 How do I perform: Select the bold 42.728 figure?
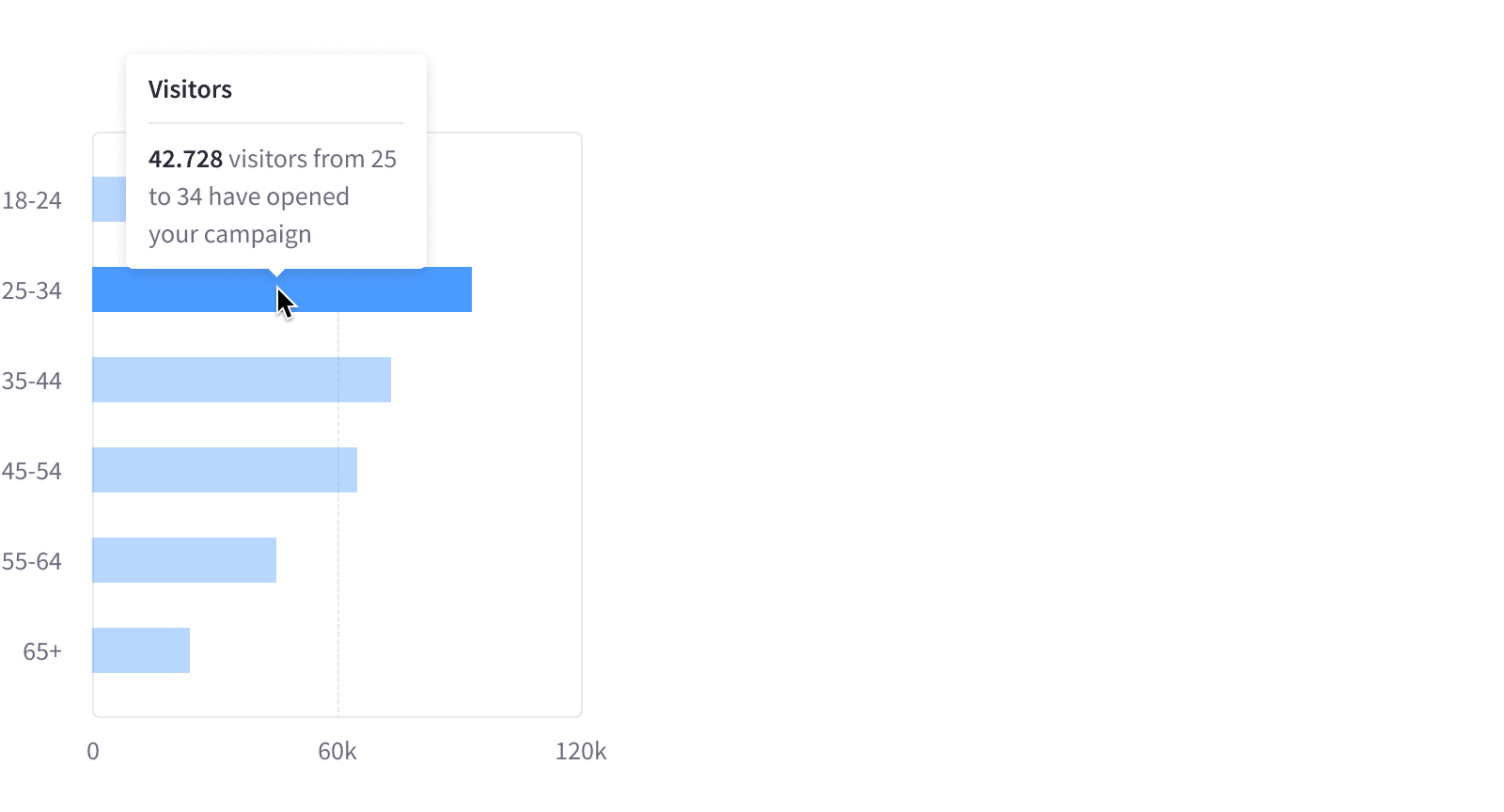pyautogui.click(x=186, y=159)
